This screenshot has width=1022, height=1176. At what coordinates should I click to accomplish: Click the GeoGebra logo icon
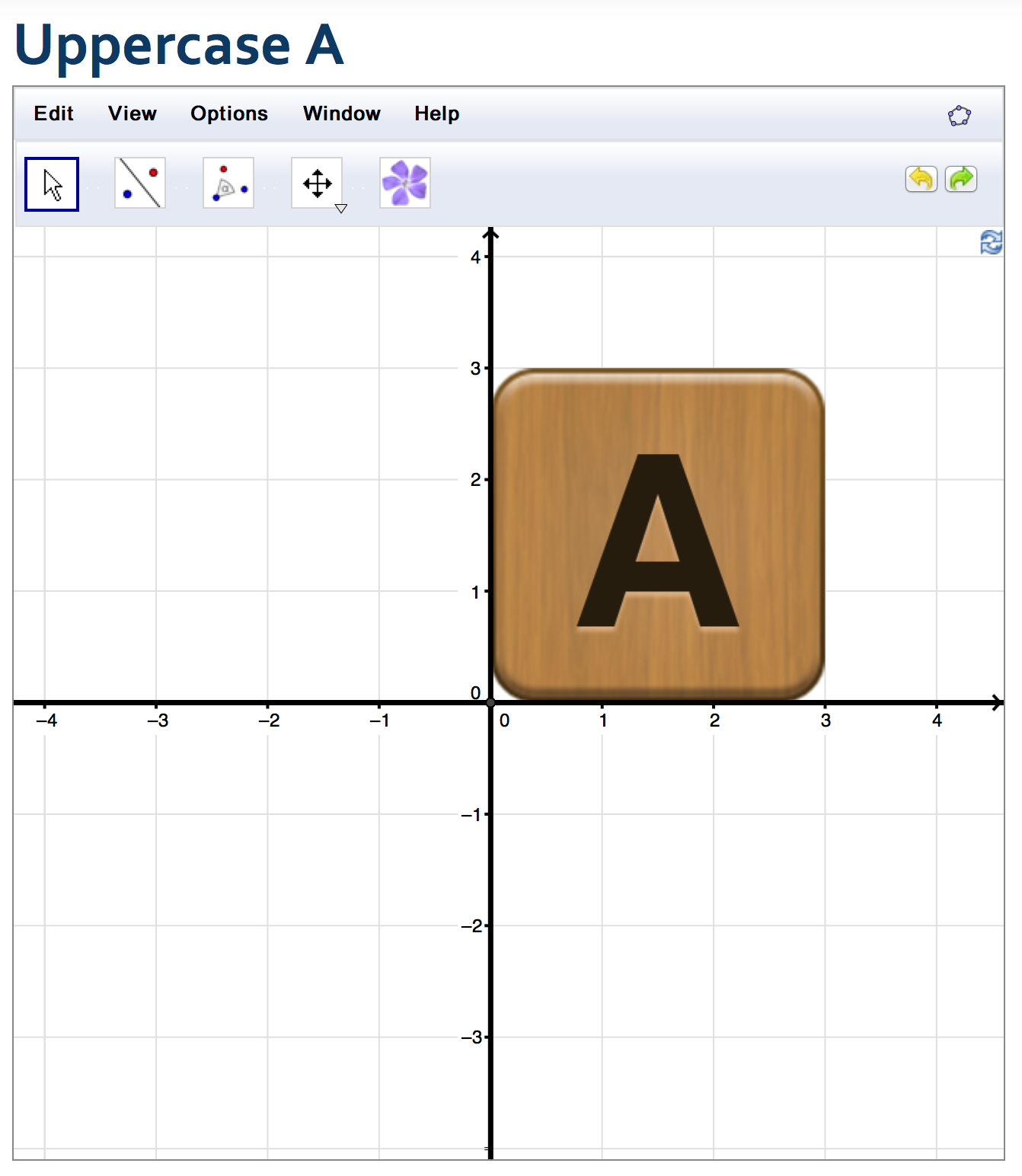[960, 114]
